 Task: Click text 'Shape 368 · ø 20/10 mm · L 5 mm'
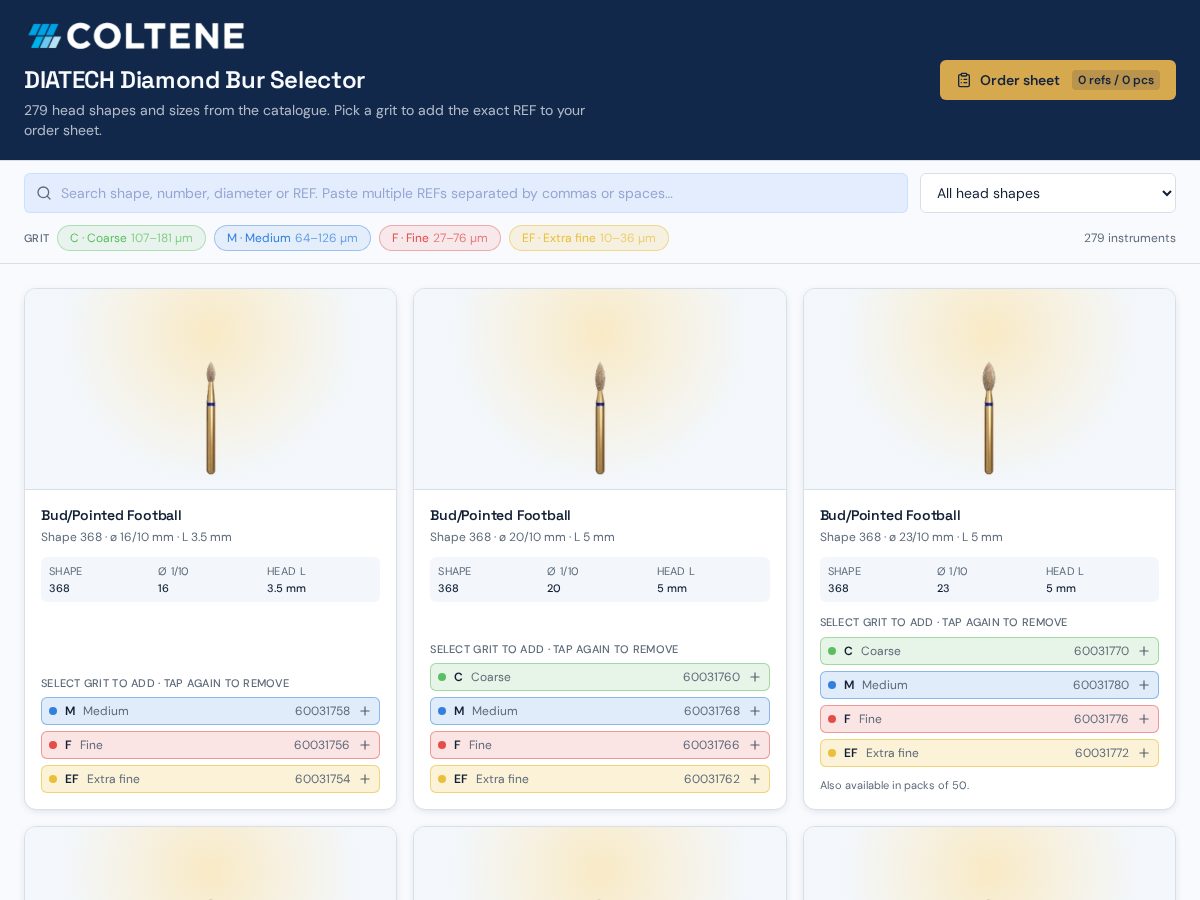522,537
